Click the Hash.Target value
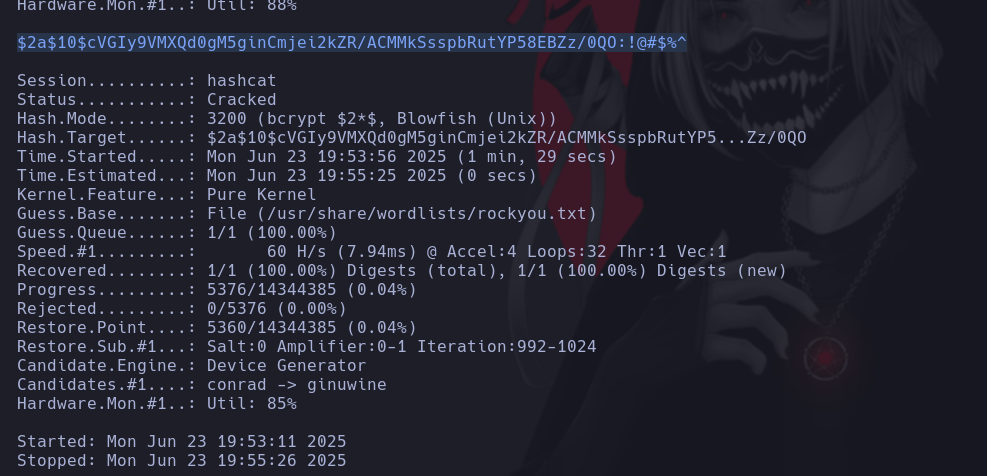The image size is (987, 476). coord(506,138)
